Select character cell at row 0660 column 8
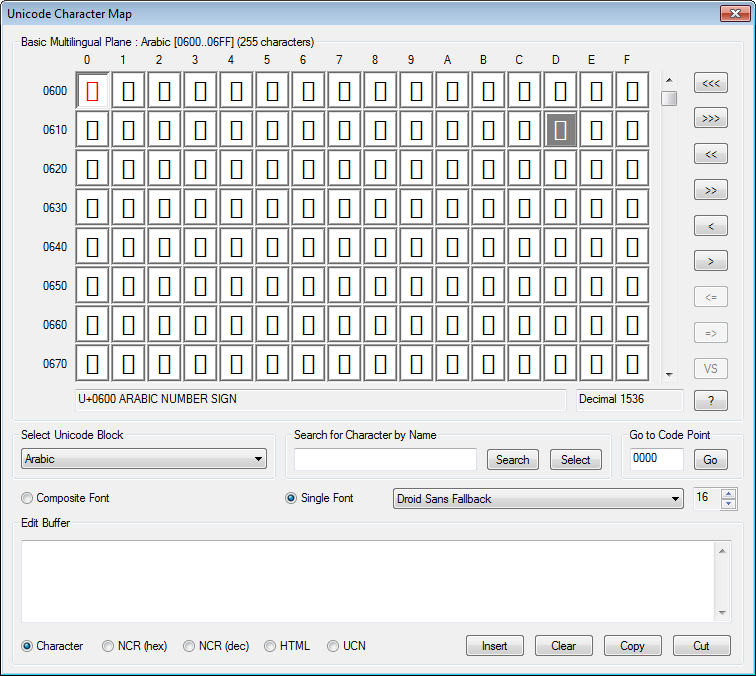The image size is (756, 676). [380, 325]
